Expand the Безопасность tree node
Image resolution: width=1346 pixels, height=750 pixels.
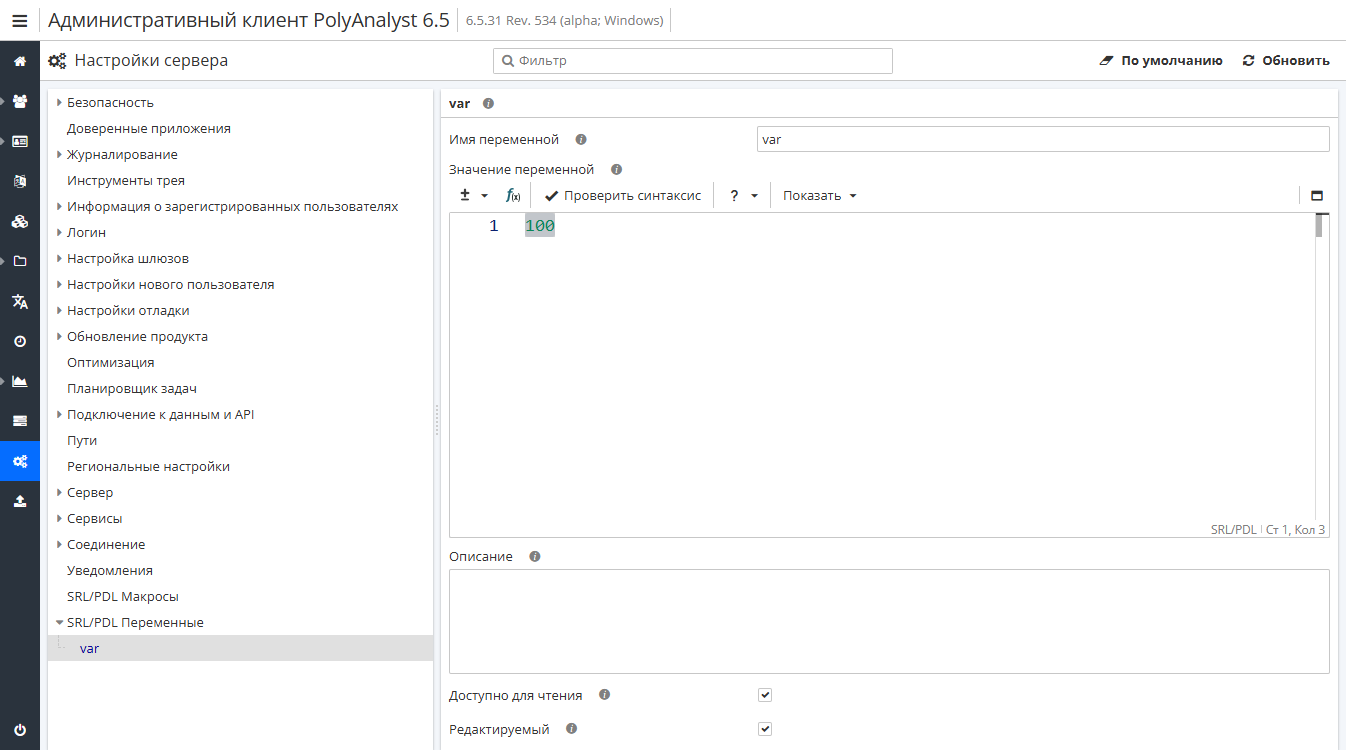59,102
